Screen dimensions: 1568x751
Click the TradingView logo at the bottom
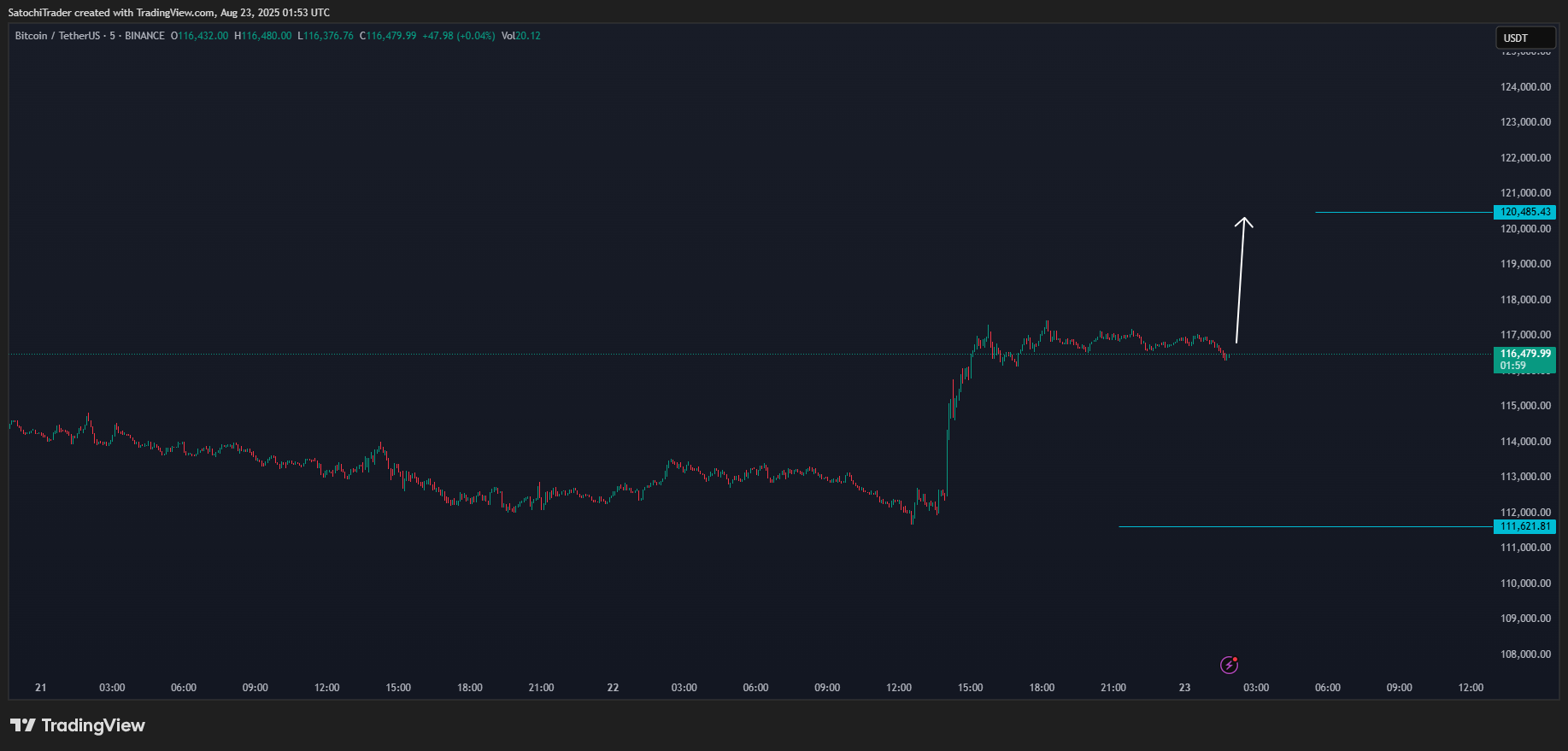point(78,725)
